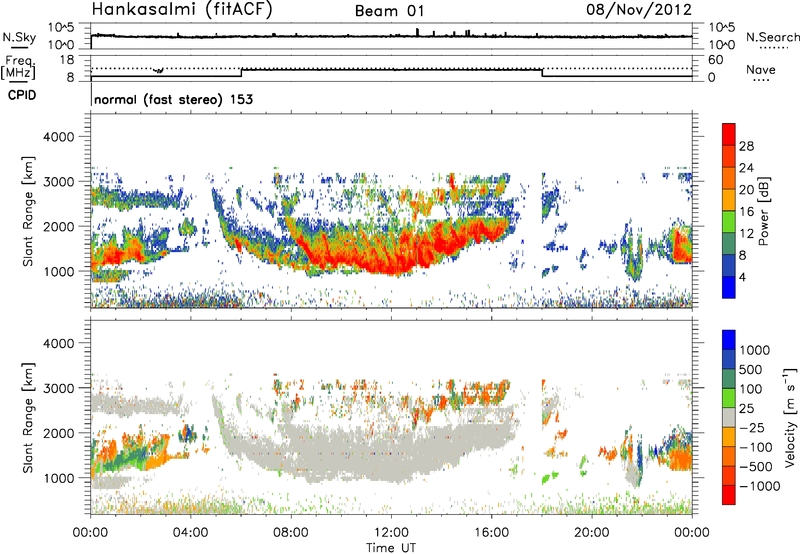
Task: Click the 16:00 time axis label
Action: (x=491, y=533)
